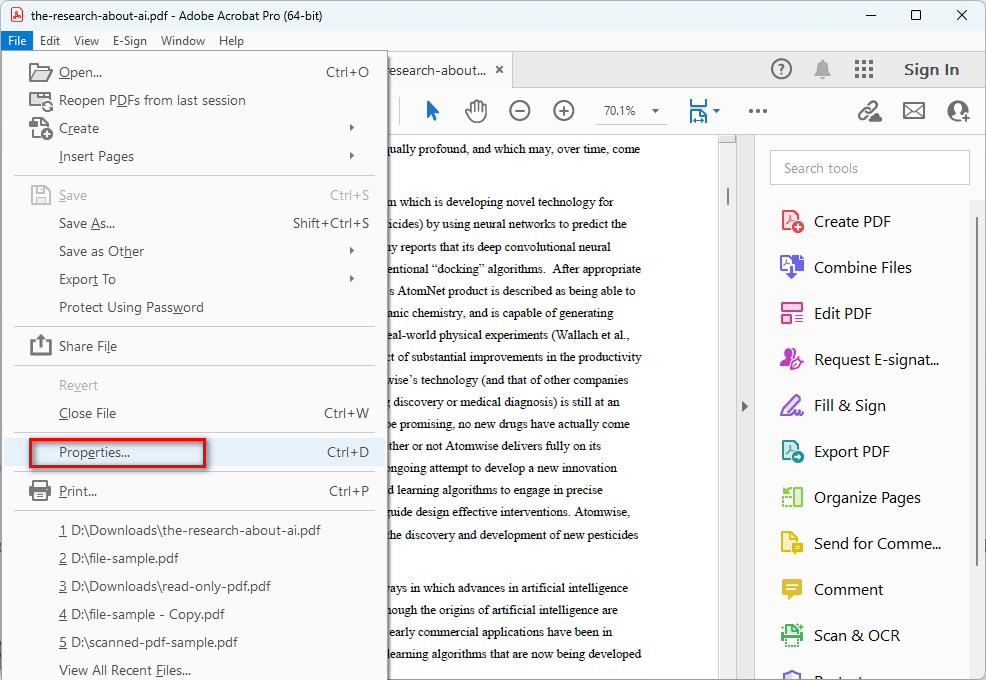Viewport: 986px width, 680px height.
Task: Open the help question mark icon
Action: click(781, 69)
